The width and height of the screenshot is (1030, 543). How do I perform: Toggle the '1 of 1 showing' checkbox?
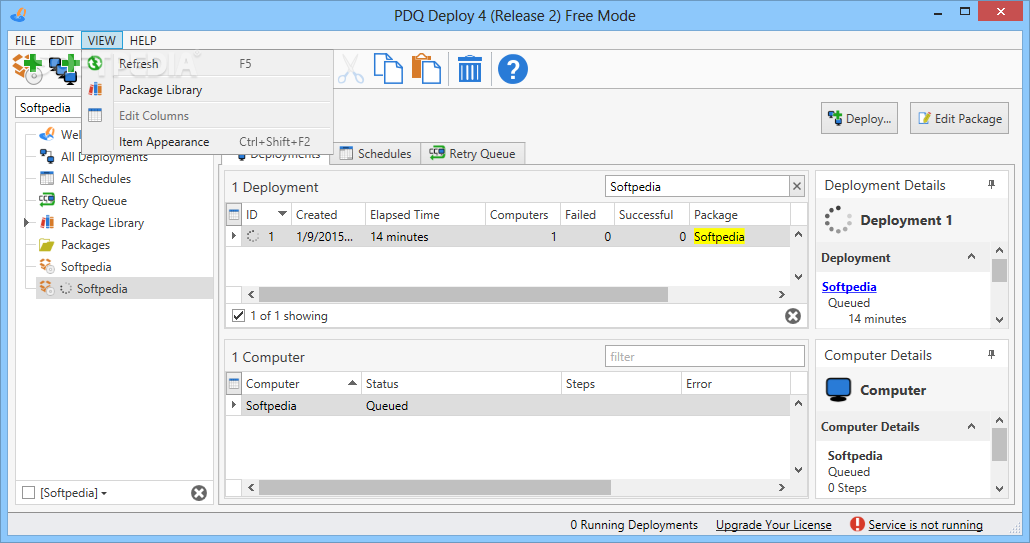pyautogui.click(x=238, y=316)
